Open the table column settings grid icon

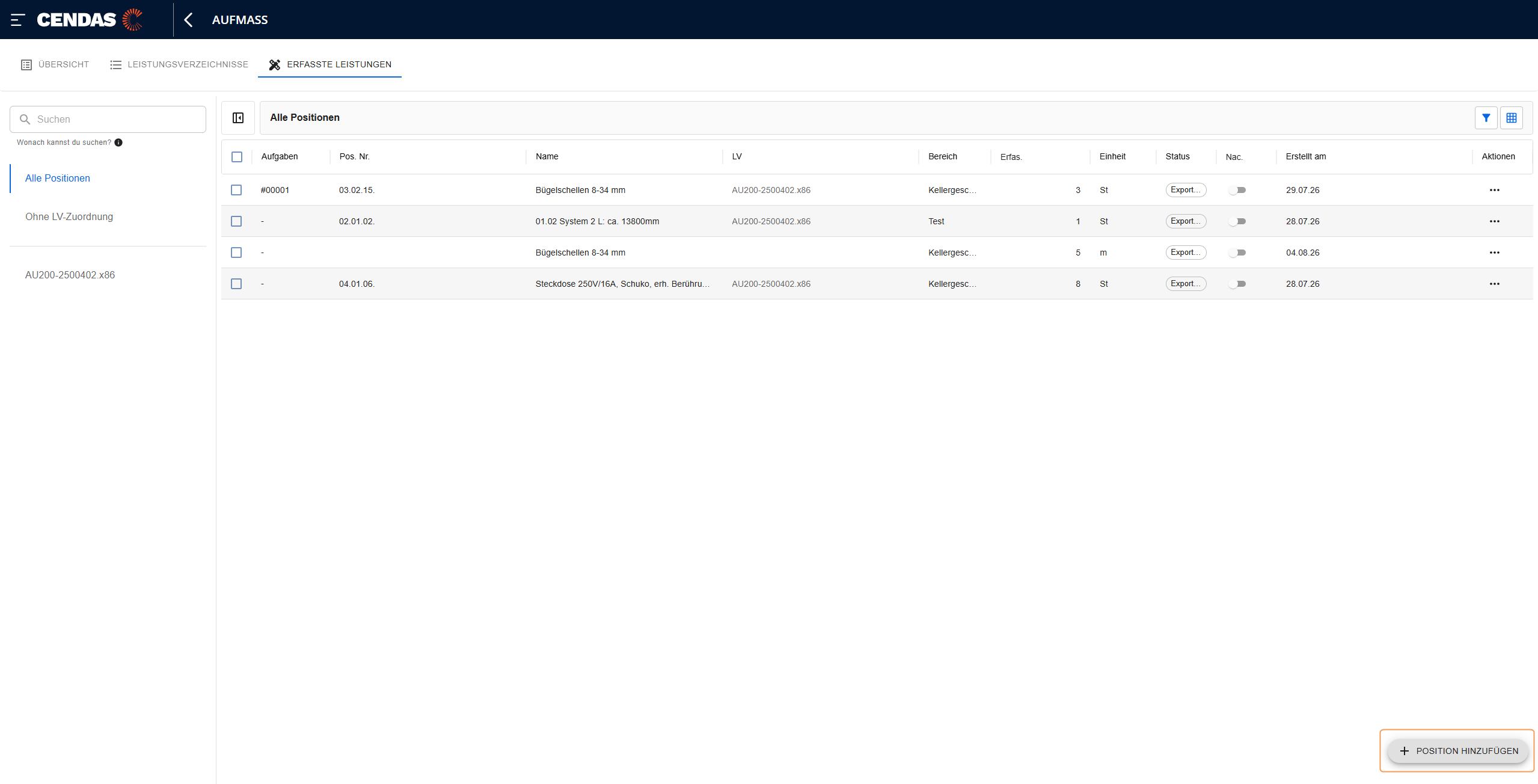(1511, 118)
